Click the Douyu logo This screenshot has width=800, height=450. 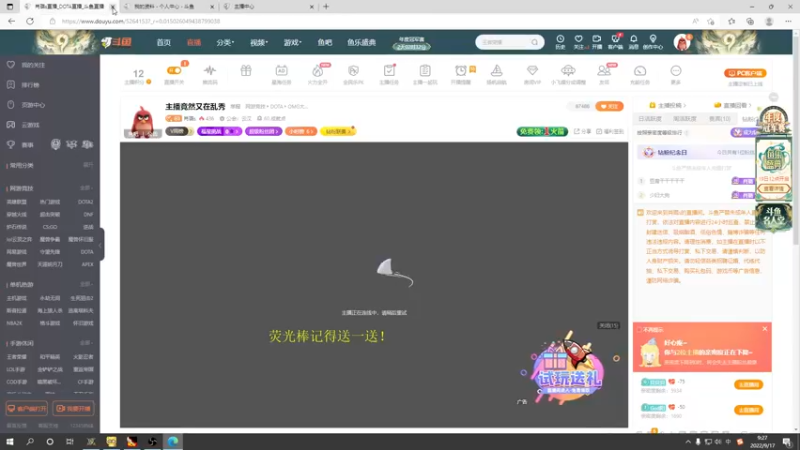(116, 42)
